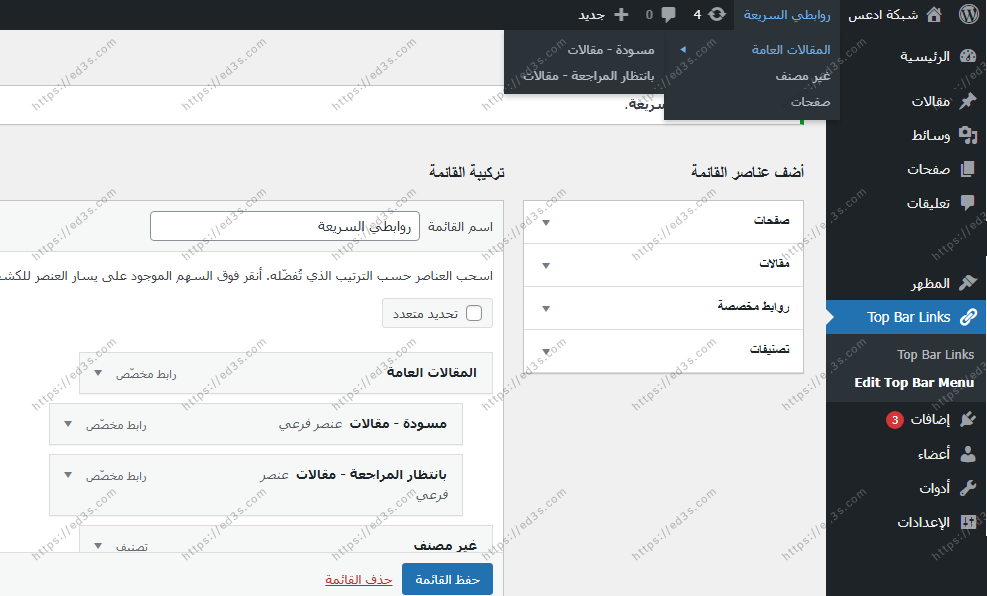Click the wrench icon for أدوات
The height and width of the screenshot is (596, 987).
(967, 487)
